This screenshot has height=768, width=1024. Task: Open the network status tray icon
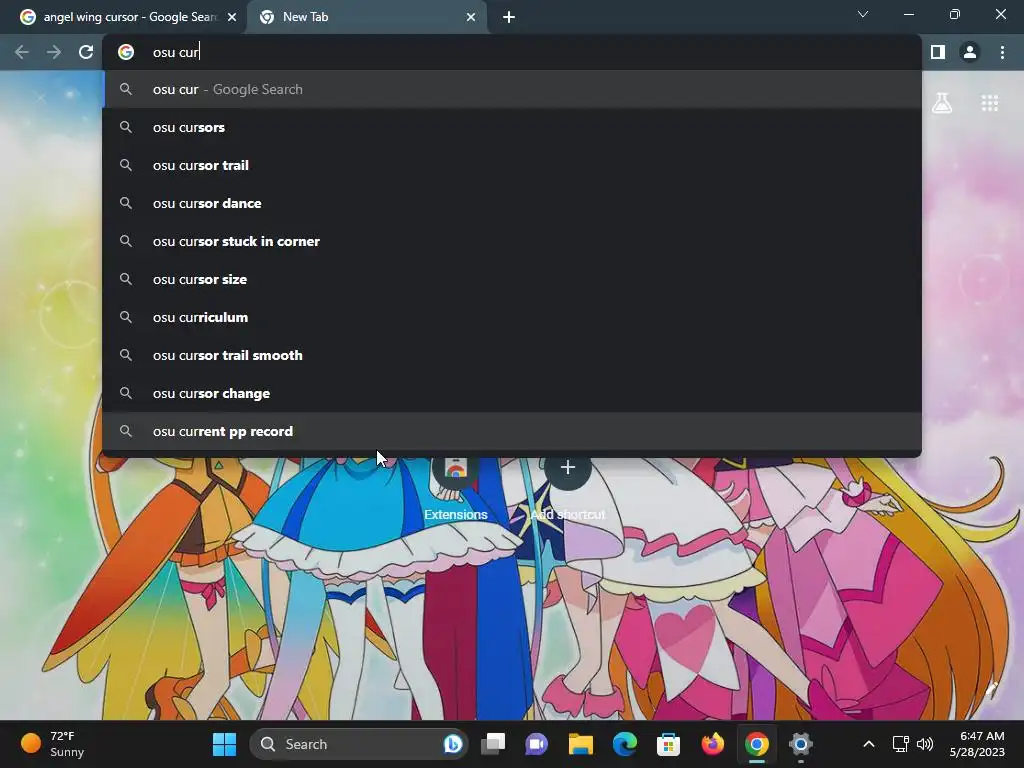901,744
